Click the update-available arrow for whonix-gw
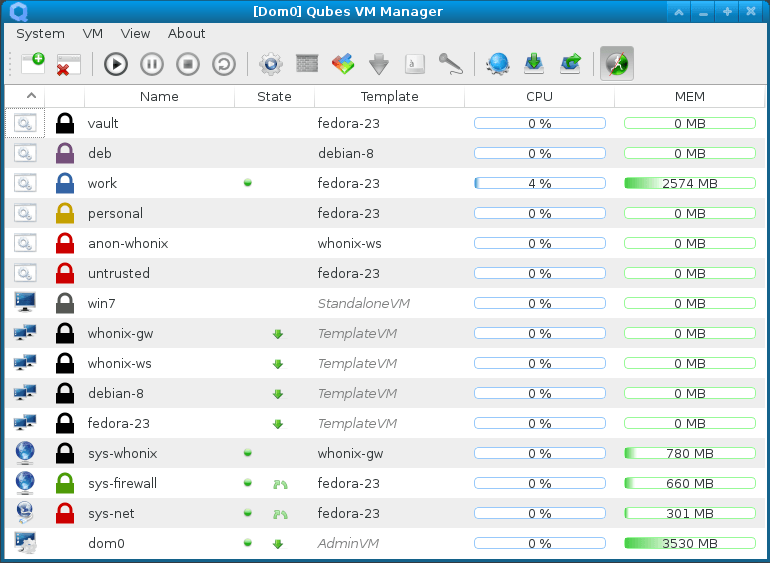The height and width of the screenshot is (563, 770). click(278, 334)
